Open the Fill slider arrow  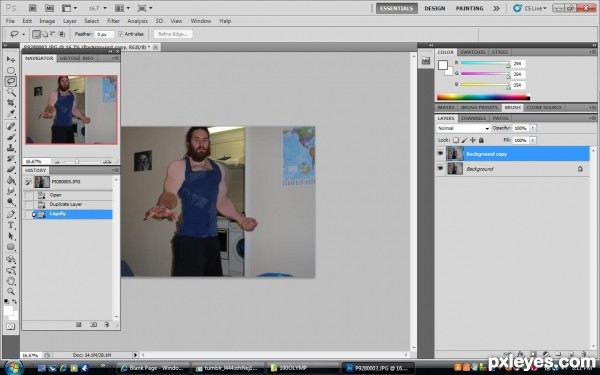pos(533,140)
